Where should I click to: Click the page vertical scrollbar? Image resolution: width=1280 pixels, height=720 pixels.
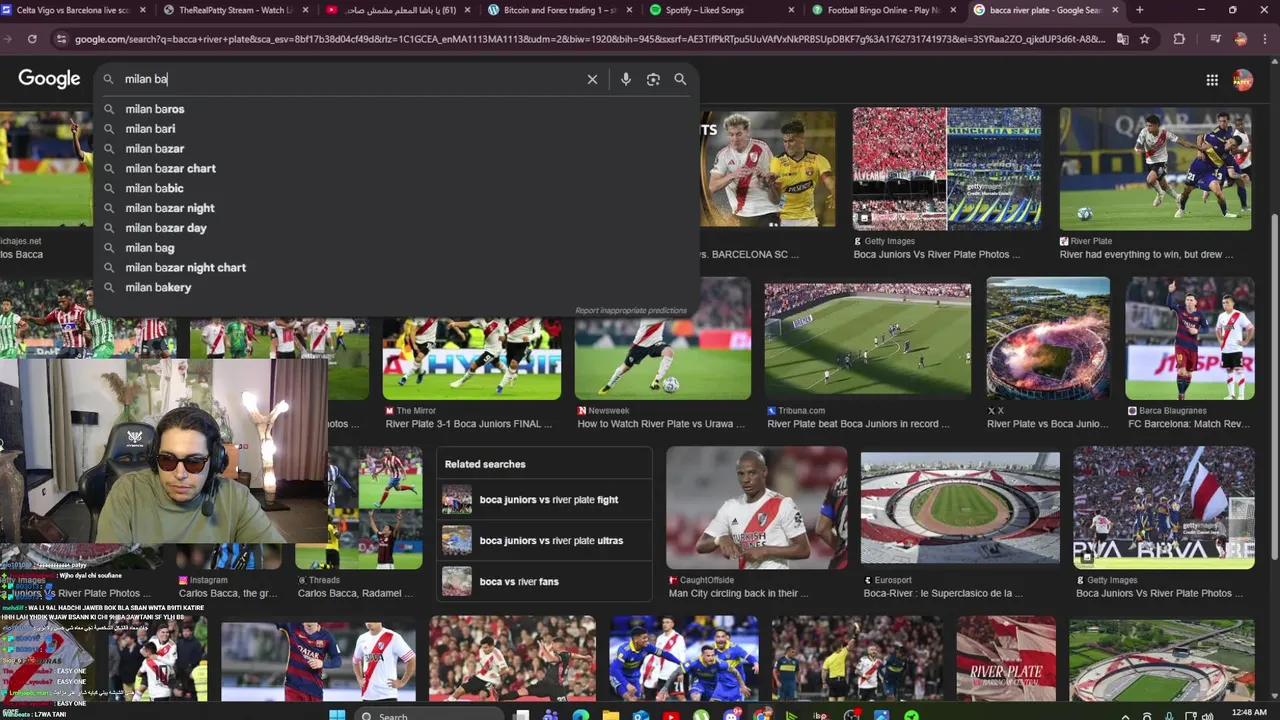(x=1274, y=388)
